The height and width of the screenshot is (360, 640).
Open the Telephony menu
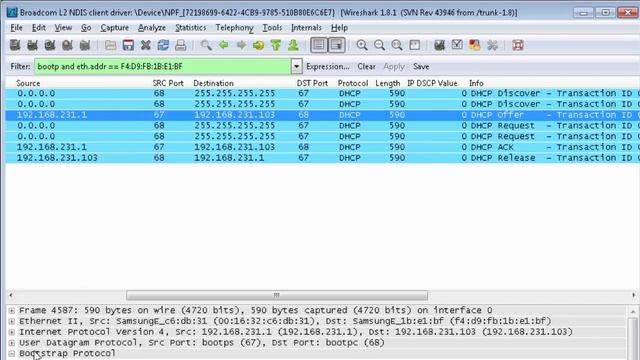coord(234,28)
